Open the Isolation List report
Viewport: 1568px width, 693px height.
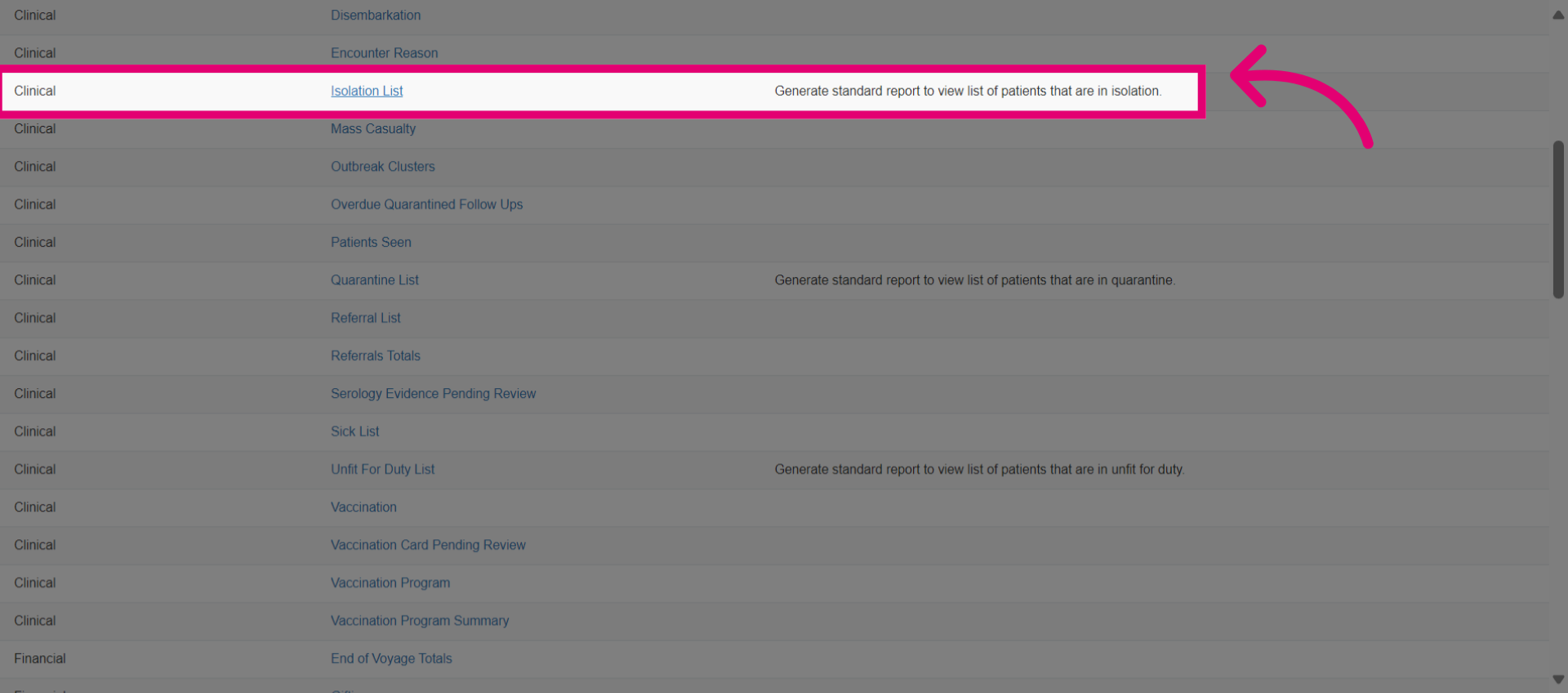(x=367, y=91)
